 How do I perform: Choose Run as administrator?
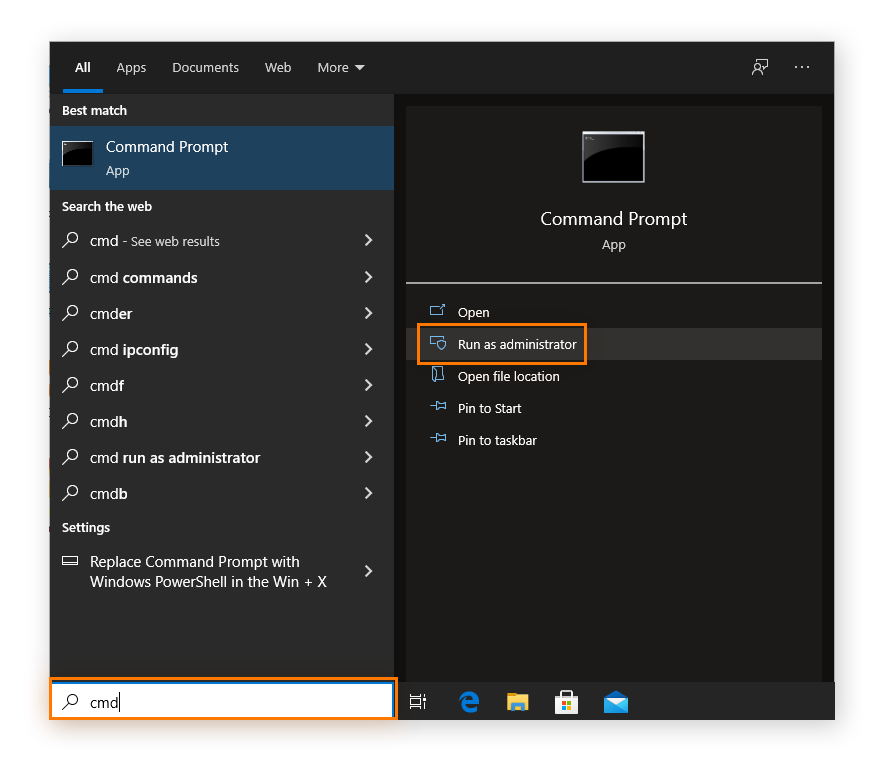[516, 344]
